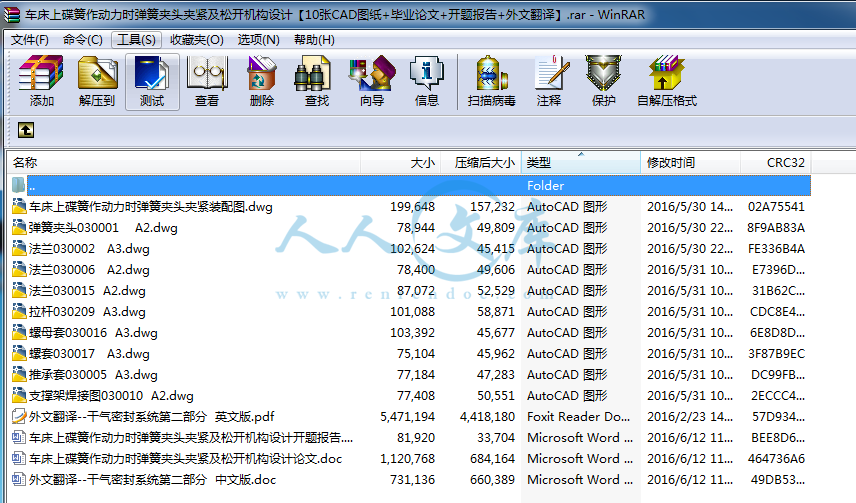Select the 设计开题报告 Word file name
Viewport: 856px width, 503px height.
click(x=191, y=437)
